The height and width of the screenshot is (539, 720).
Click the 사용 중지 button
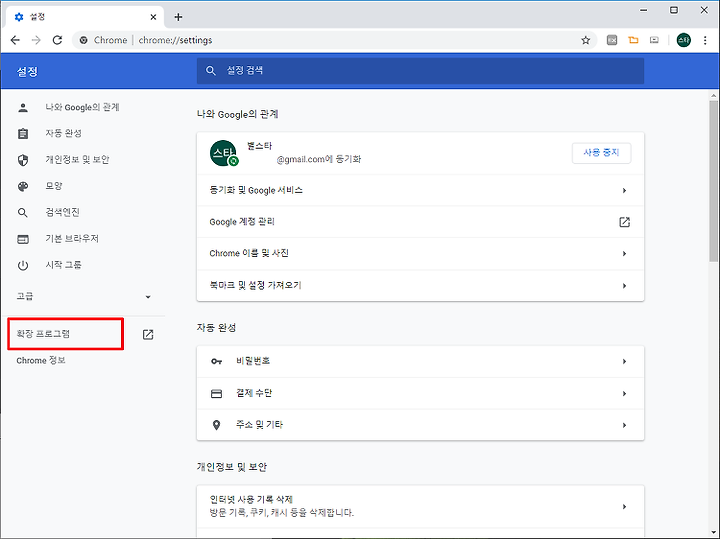point(601,153)
